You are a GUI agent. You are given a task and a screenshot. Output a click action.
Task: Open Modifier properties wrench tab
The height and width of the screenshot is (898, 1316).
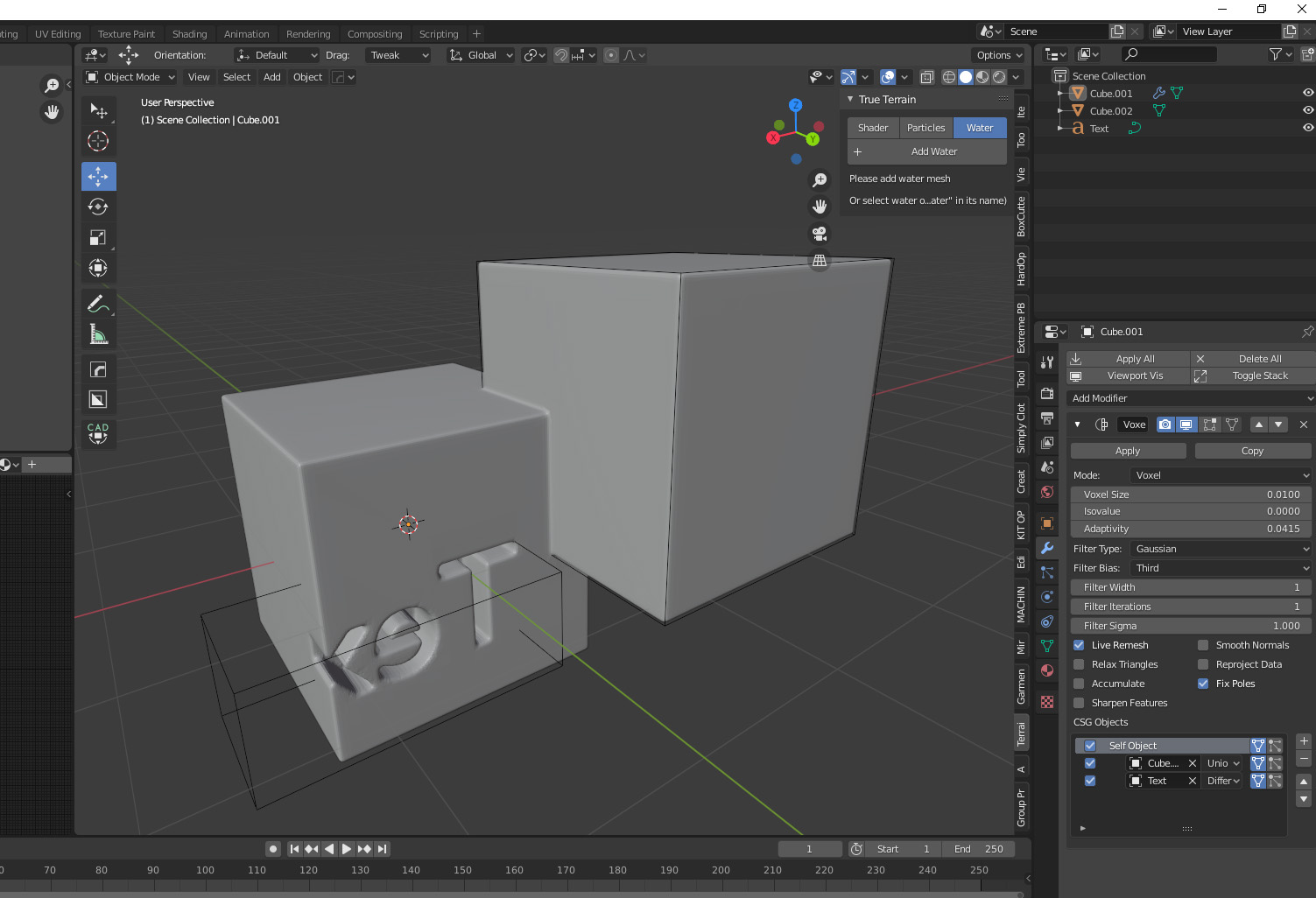click(x=1047, y=548)
